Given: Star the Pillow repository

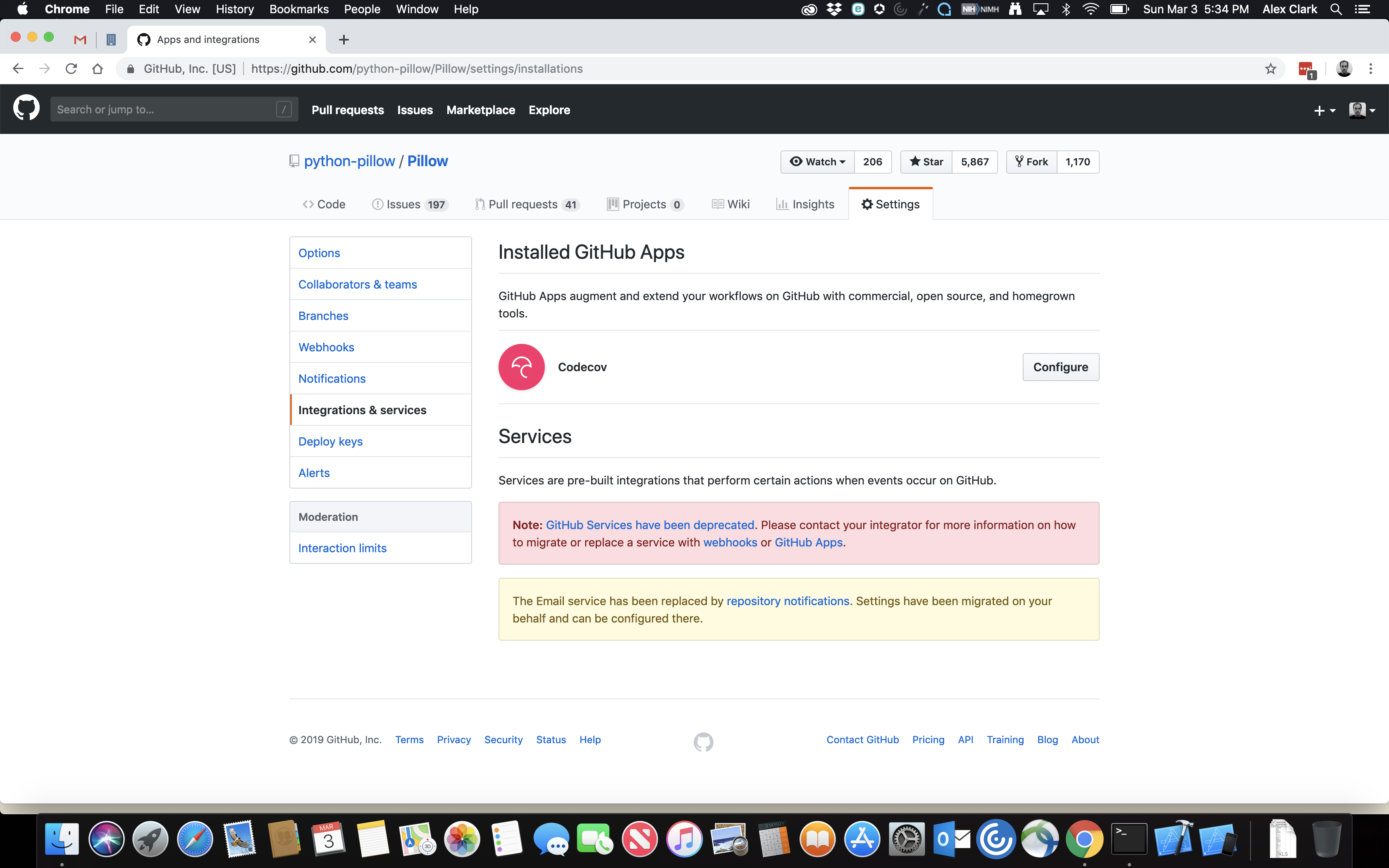Looking at the screenshot, I should 925,162.
